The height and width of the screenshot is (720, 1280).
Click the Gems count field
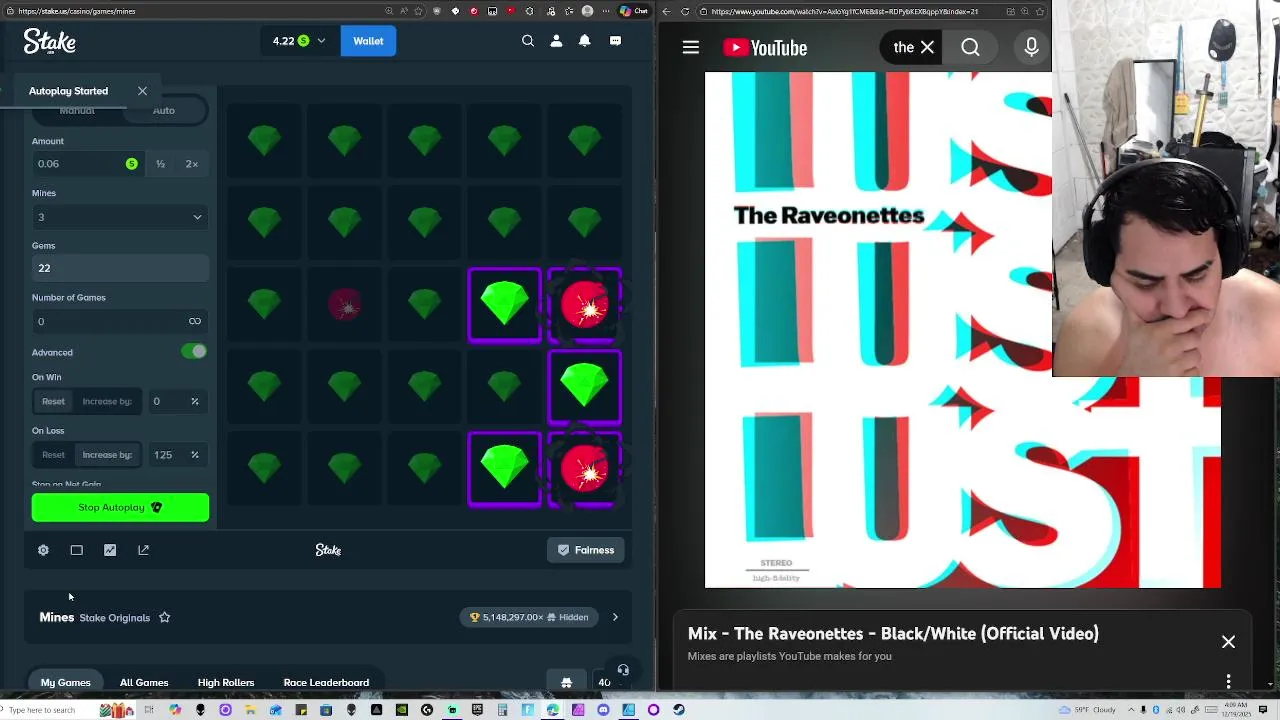pyautogui.click(x=120, y=268)
